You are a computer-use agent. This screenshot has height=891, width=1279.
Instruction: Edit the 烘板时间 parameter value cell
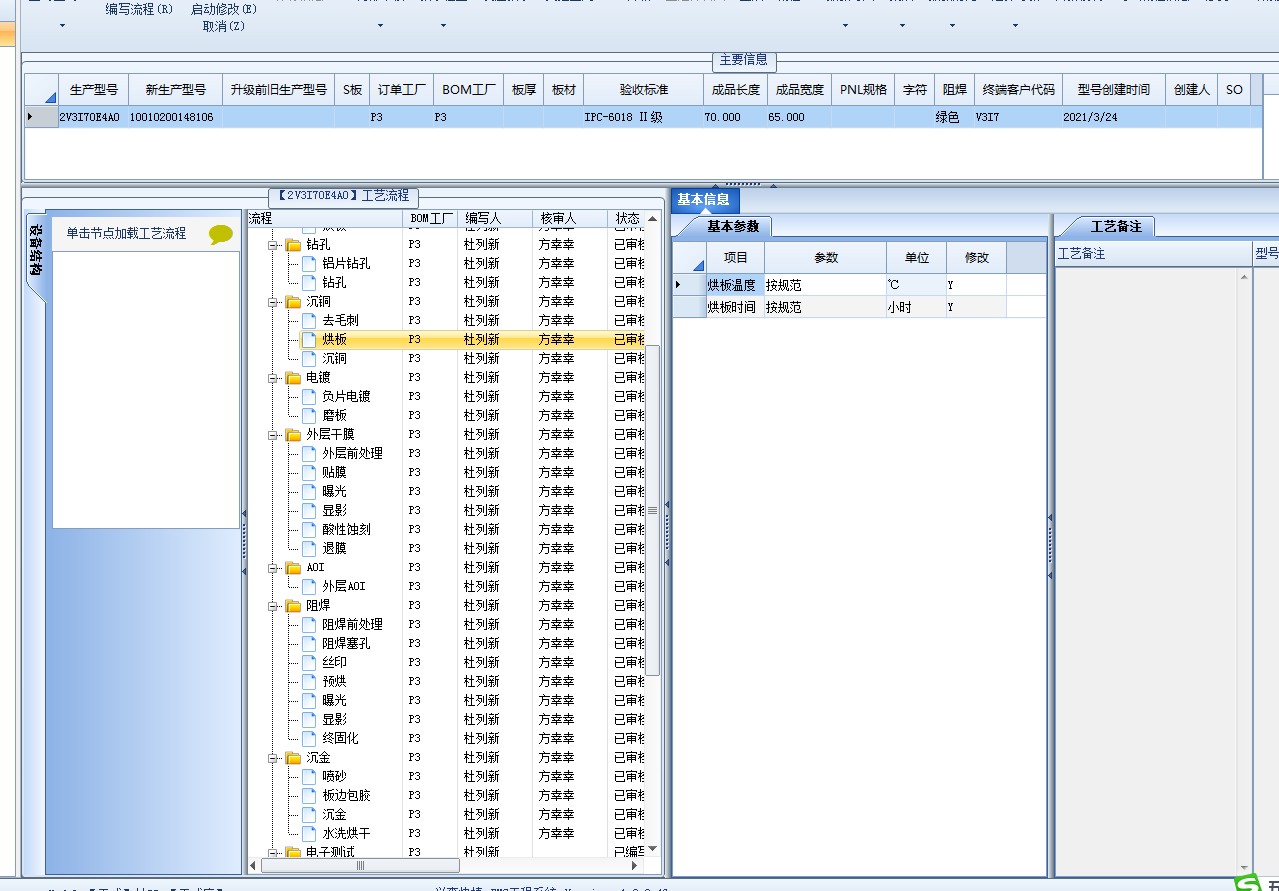coord(824,308)
